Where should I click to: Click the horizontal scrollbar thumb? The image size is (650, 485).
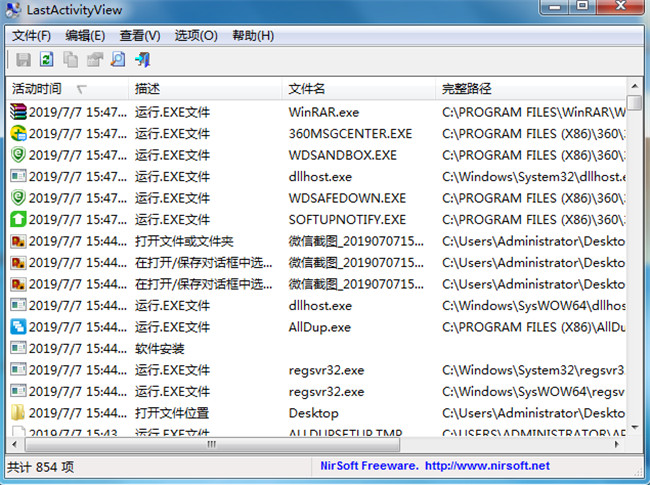tap(212, 444)
